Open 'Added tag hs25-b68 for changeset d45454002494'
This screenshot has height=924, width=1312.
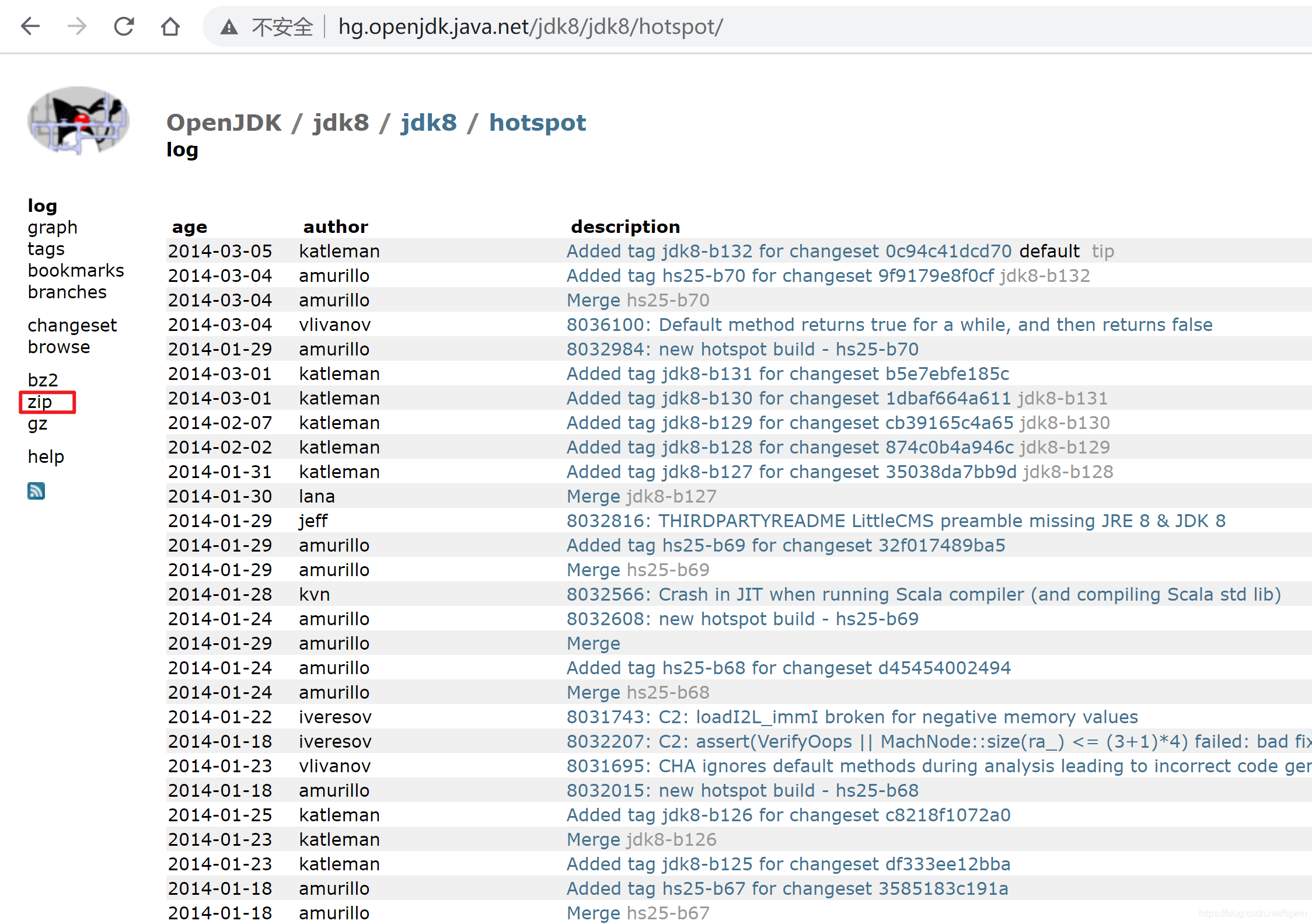click(789, 668)
